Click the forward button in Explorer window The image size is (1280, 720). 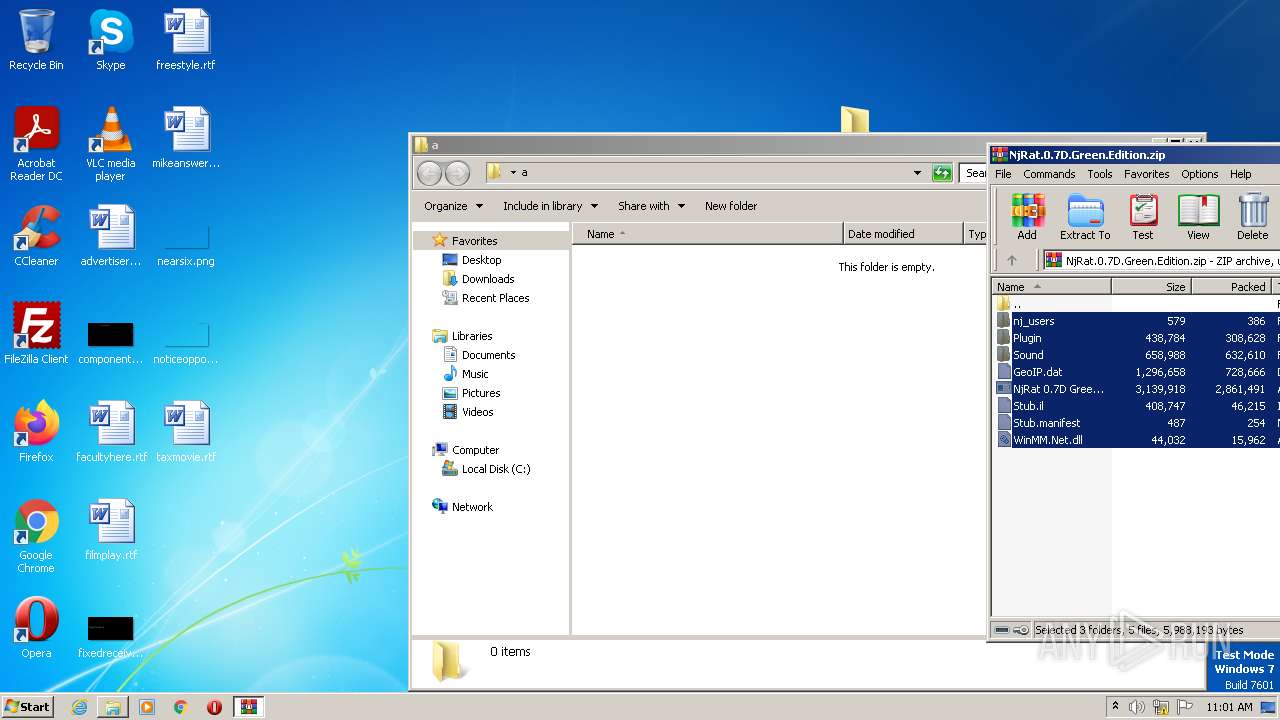click(457, 173)
